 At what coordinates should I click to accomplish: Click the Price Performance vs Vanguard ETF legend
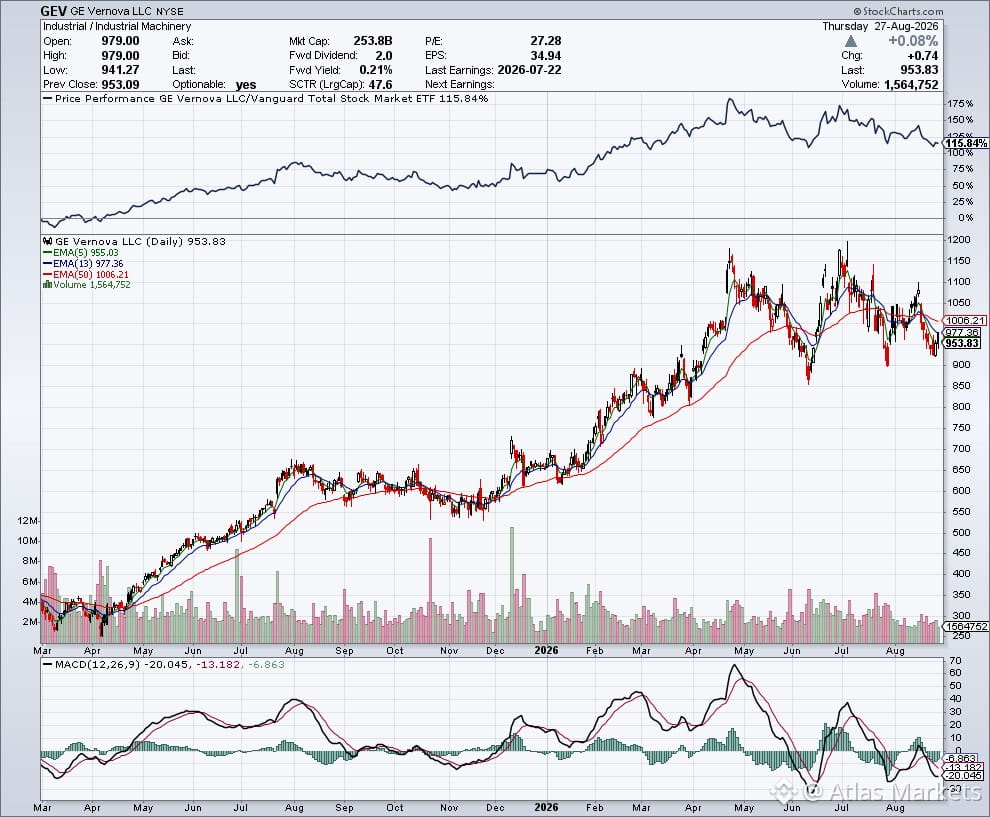click(x=266, y=98)
